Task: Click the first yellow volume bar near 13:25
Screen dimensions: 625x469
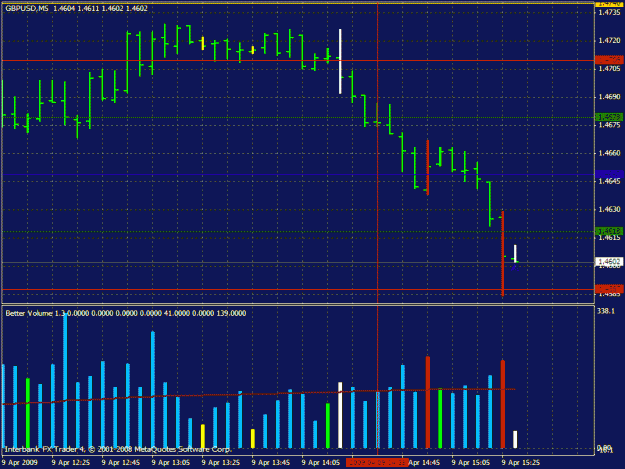Action: (x=202, y=436)
